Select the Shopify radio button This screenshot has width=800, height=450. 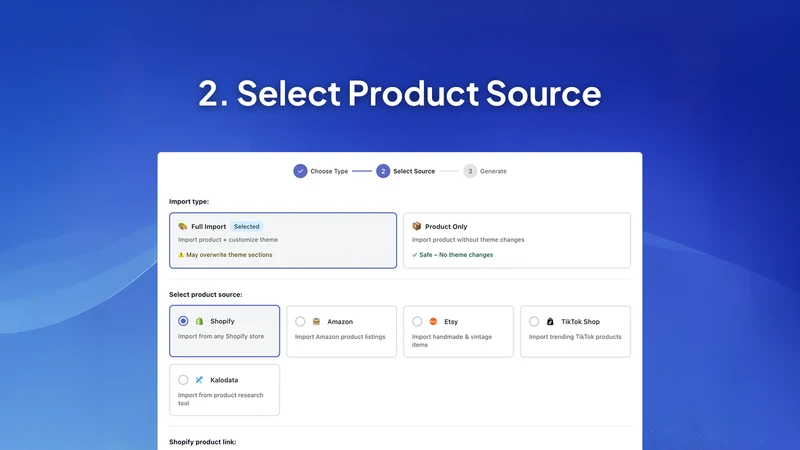183,321
